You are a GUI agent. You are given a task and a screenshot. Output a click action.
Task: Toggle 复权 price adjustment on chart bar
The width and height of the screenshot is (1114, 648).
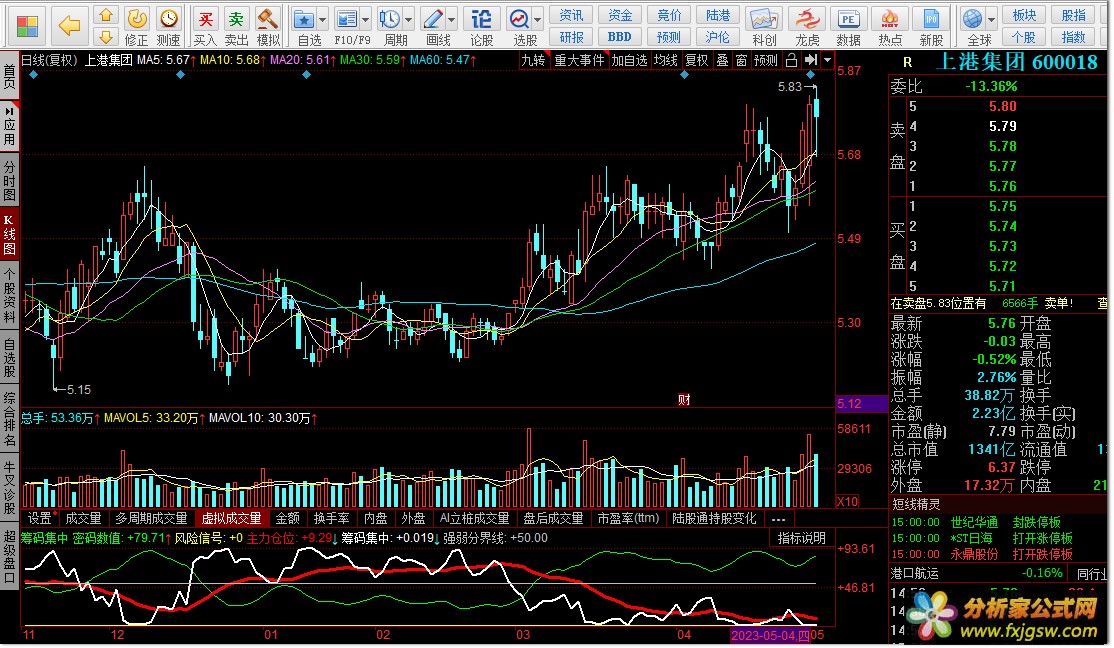[x=696, y=60]
